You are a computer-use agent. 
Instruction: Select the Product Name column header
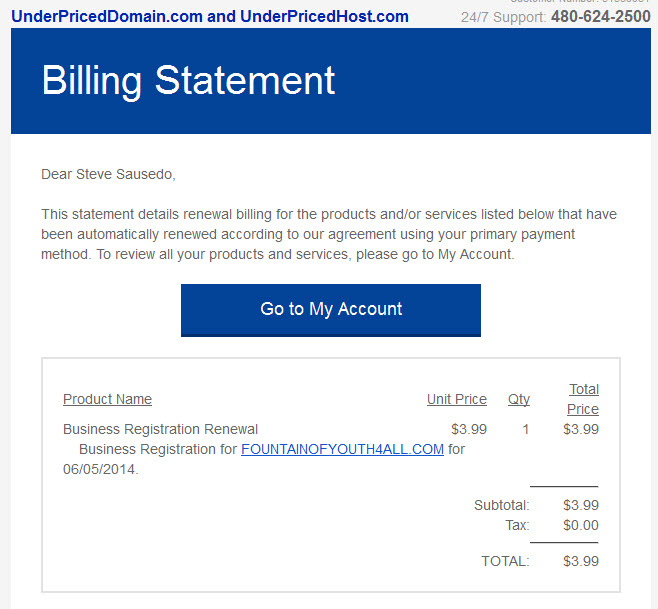[x=107, y=399]
